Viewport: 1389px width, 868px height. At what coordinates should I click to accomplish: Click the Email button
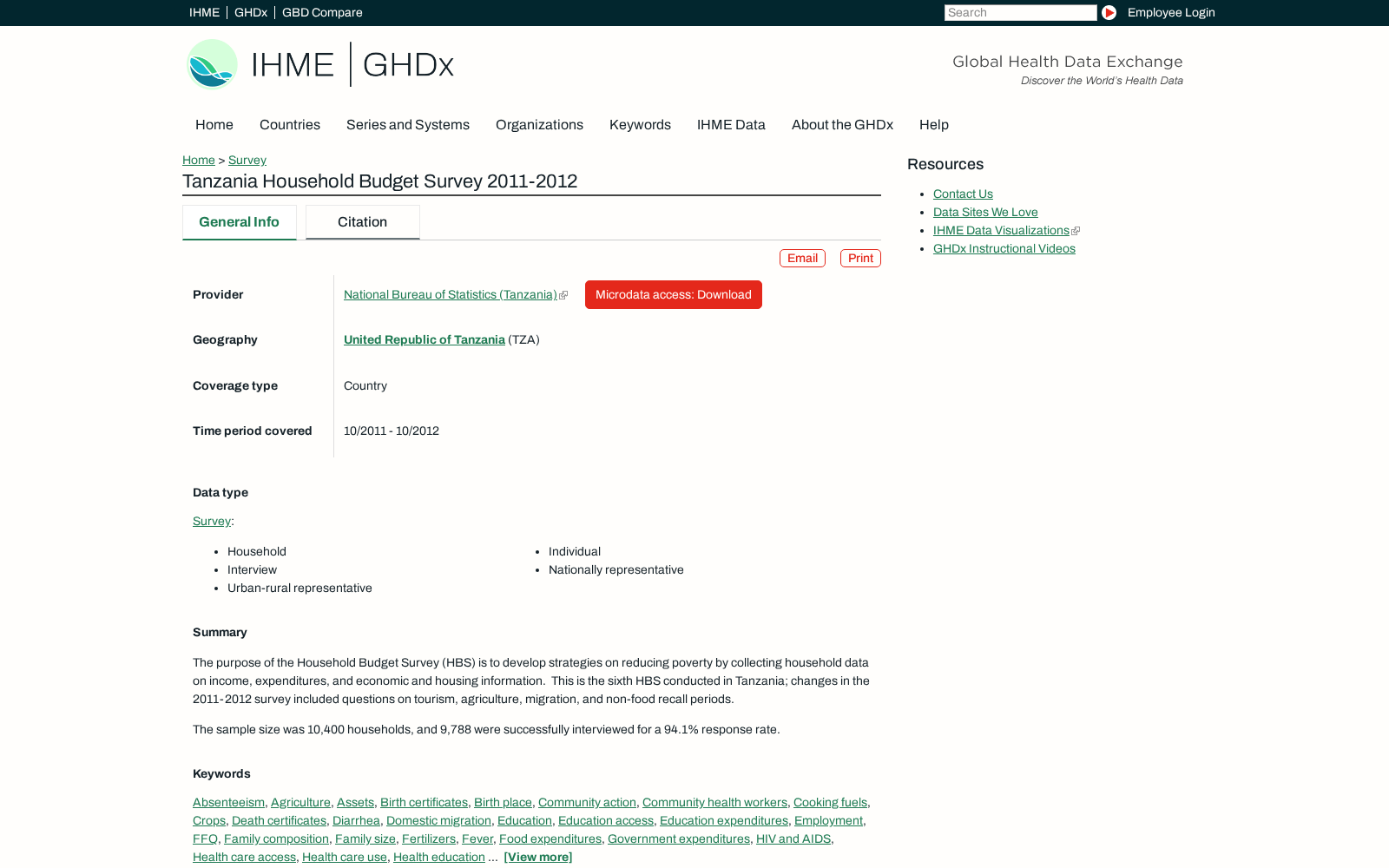[x=802, y=259]
